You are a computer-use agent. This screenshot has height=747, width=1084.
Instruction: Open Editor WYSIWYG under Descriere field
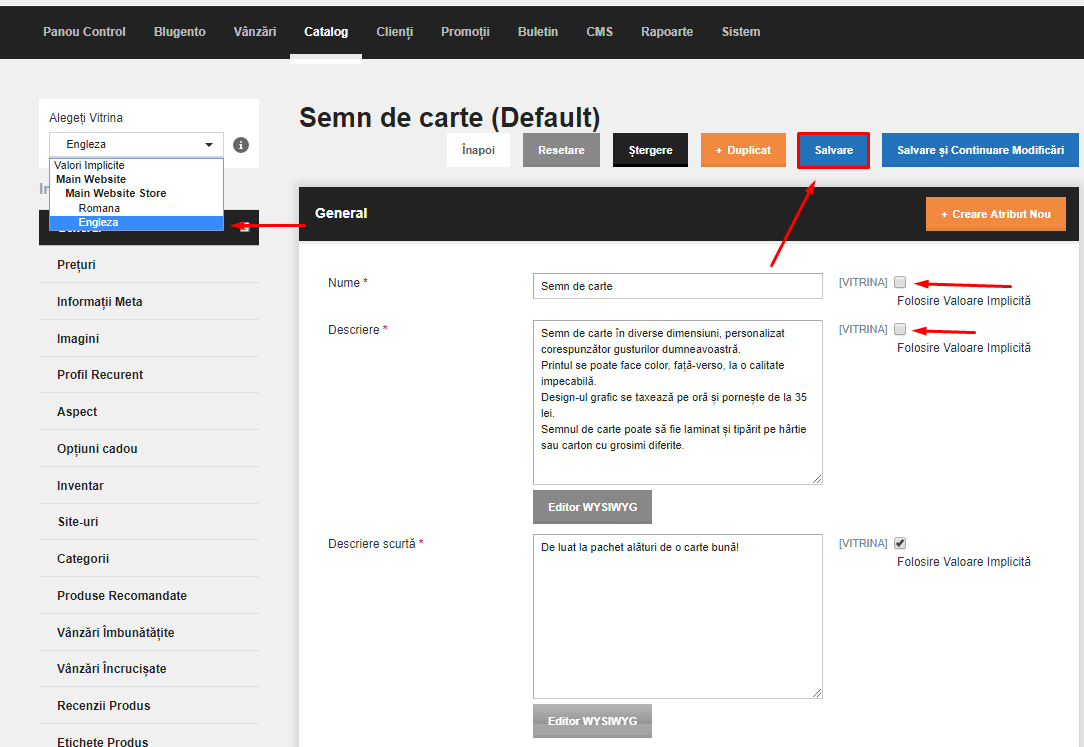coord(592,507)
